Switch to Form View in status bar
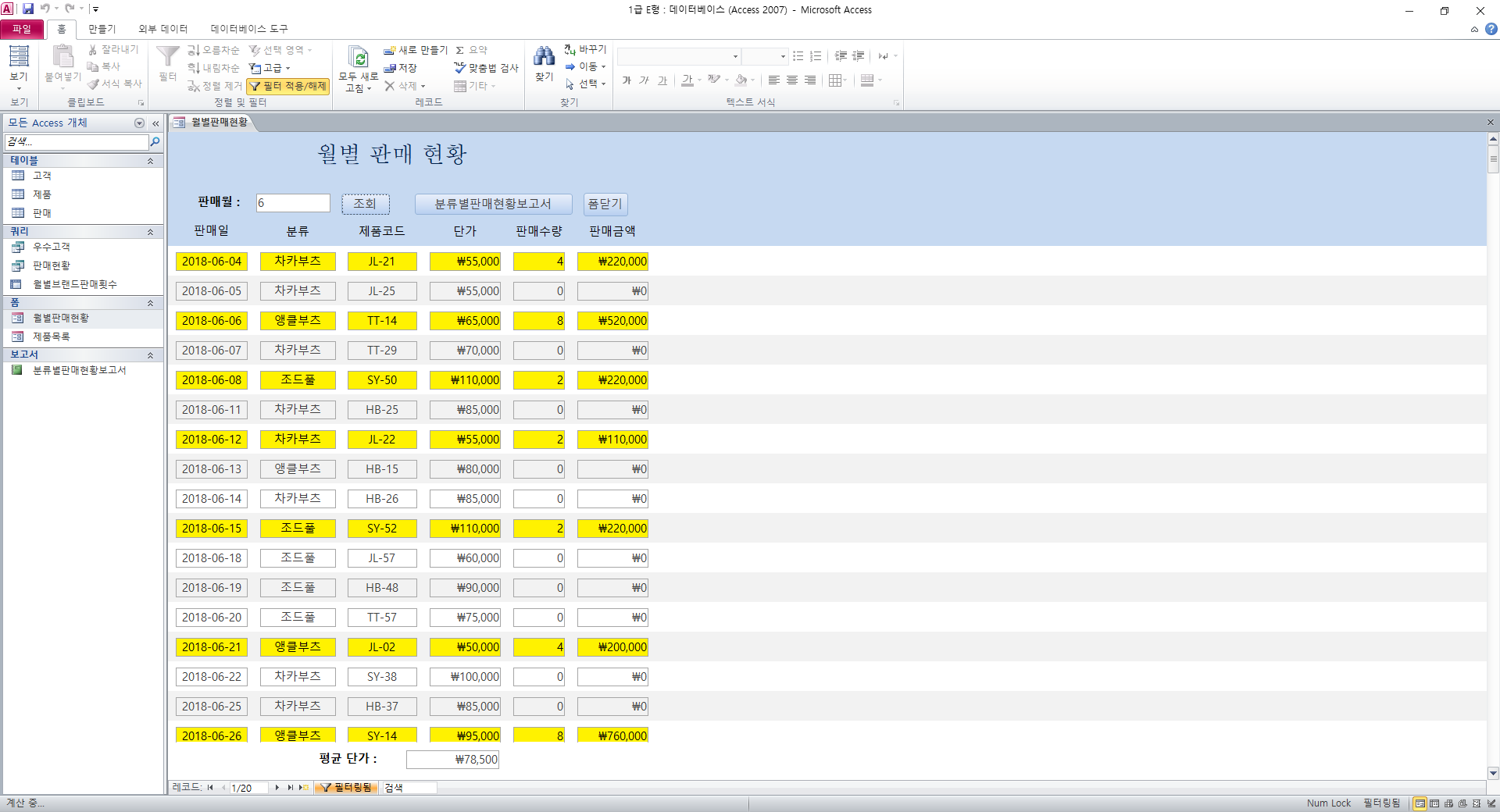1500x812 pixels. [1420, 803]
